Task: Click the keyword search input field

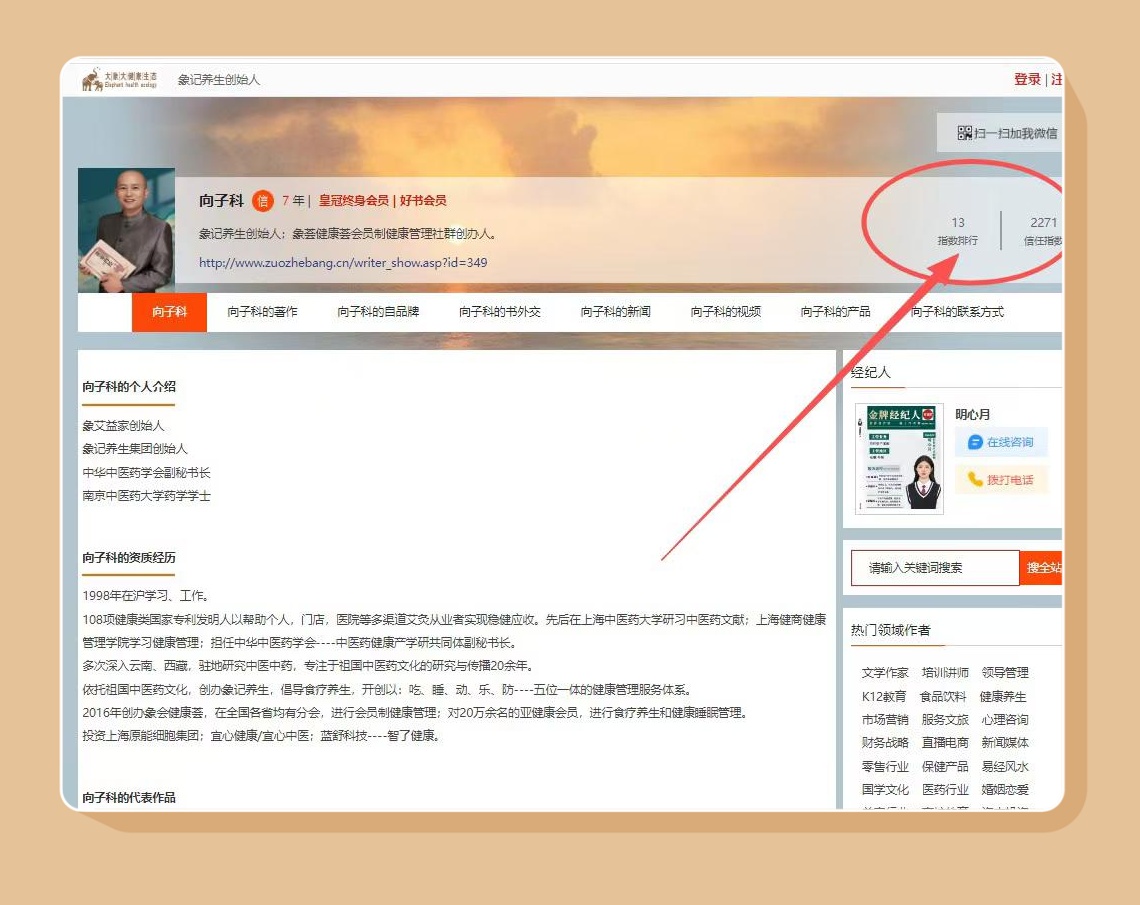Action: (934, 567)
